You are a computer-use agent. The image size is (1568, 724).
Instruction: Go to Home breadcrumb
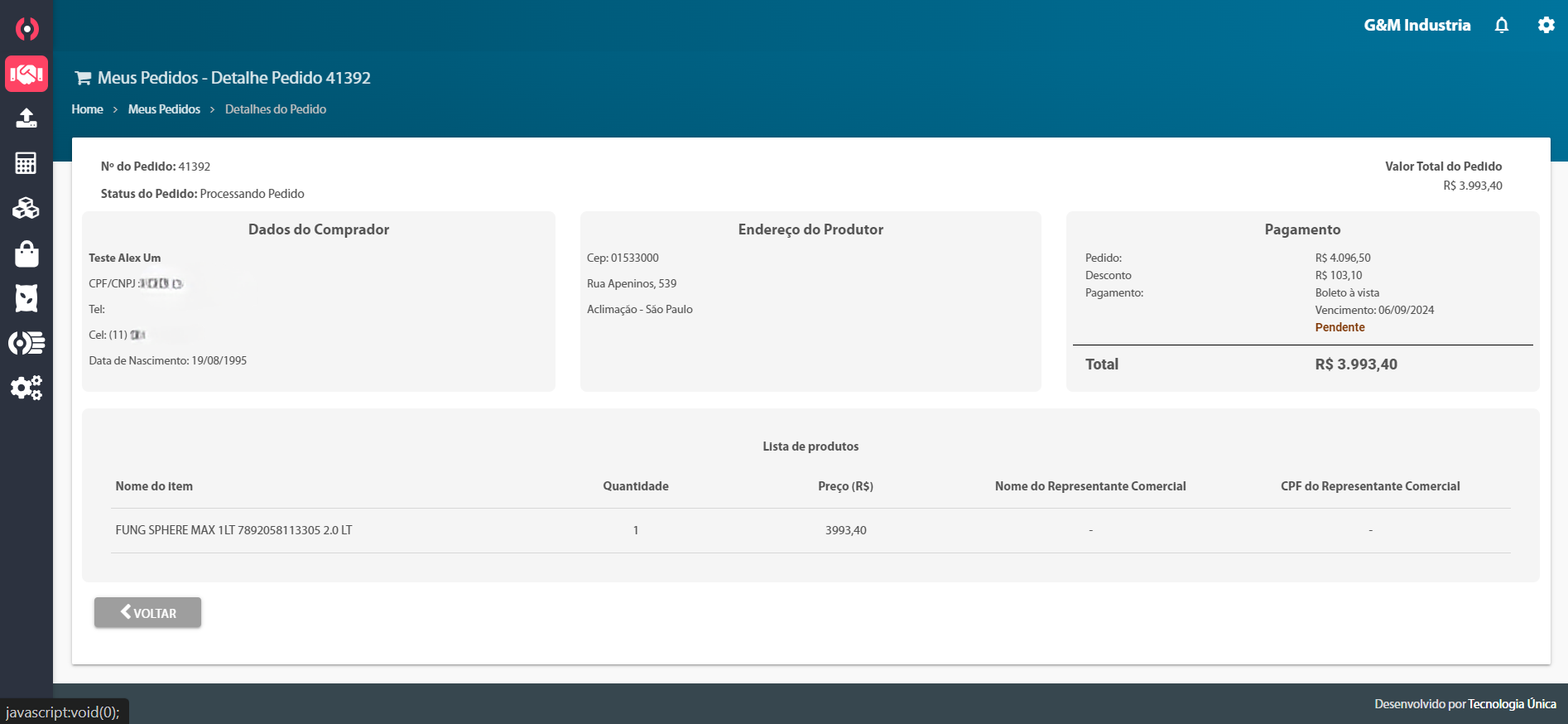coord(87,109)
